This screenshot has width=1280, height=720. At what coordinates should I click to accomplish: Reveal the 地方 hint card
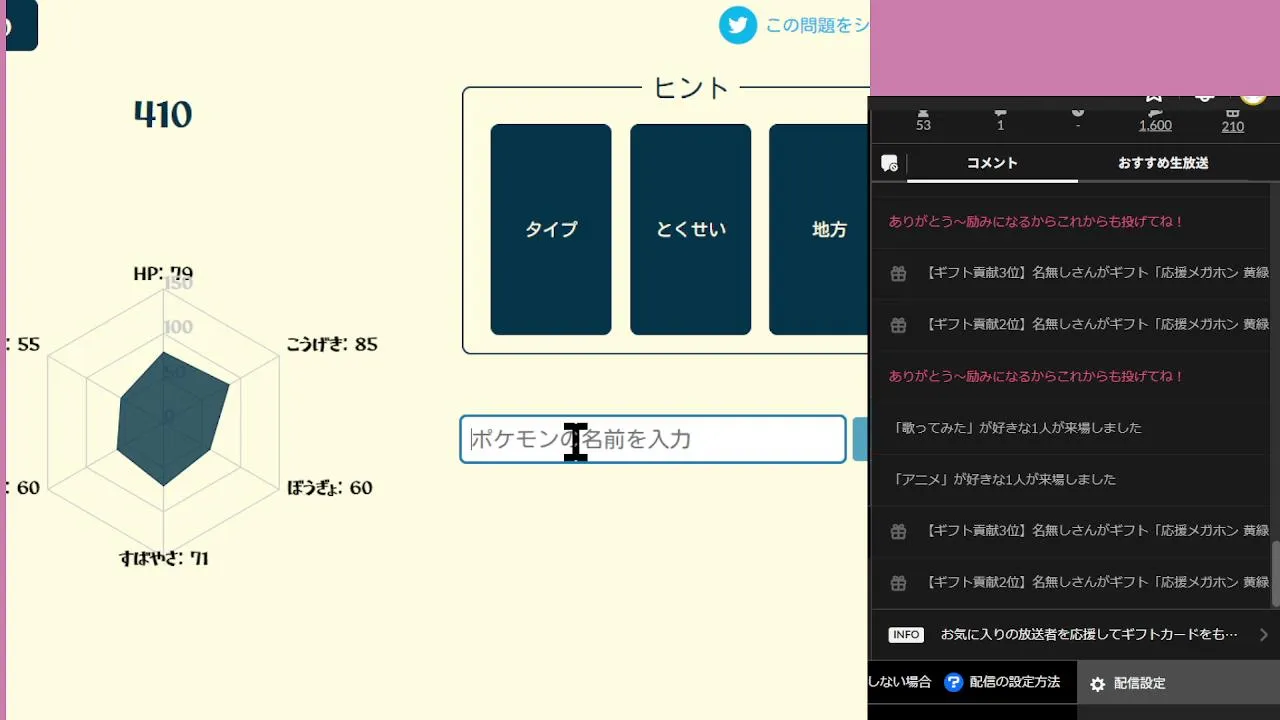[x=820, y=229]
